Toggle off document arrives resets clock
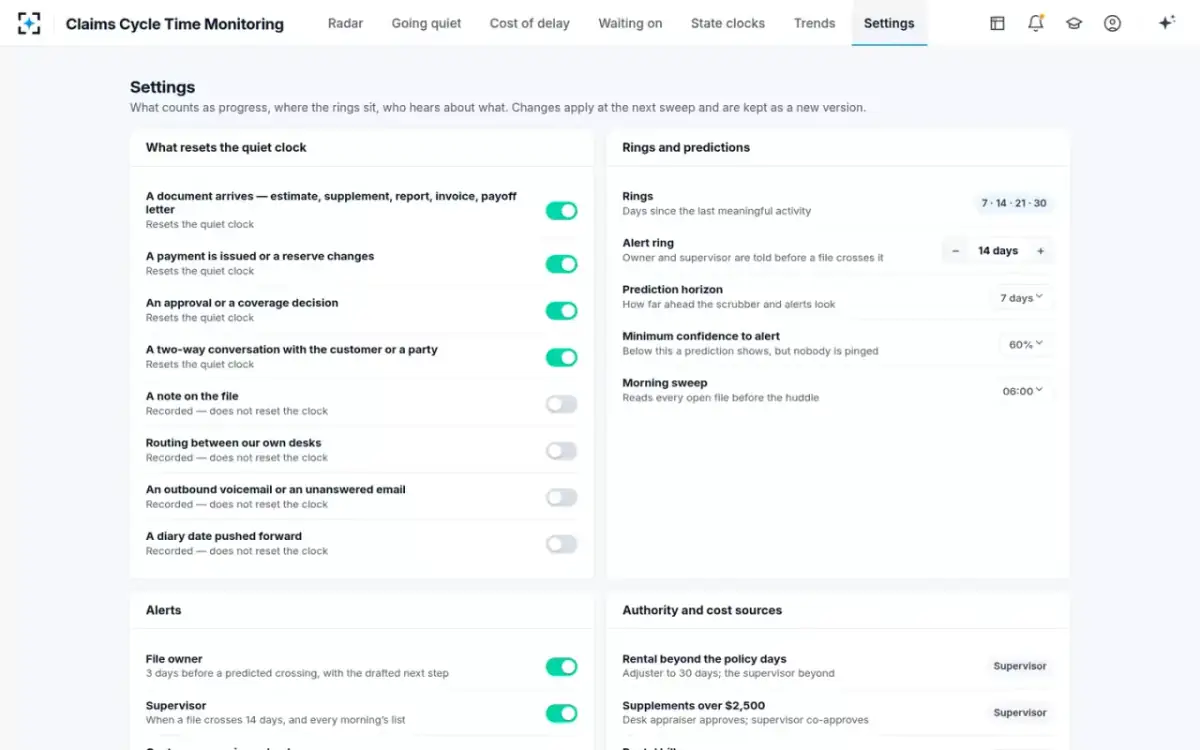 coord(561,211)
